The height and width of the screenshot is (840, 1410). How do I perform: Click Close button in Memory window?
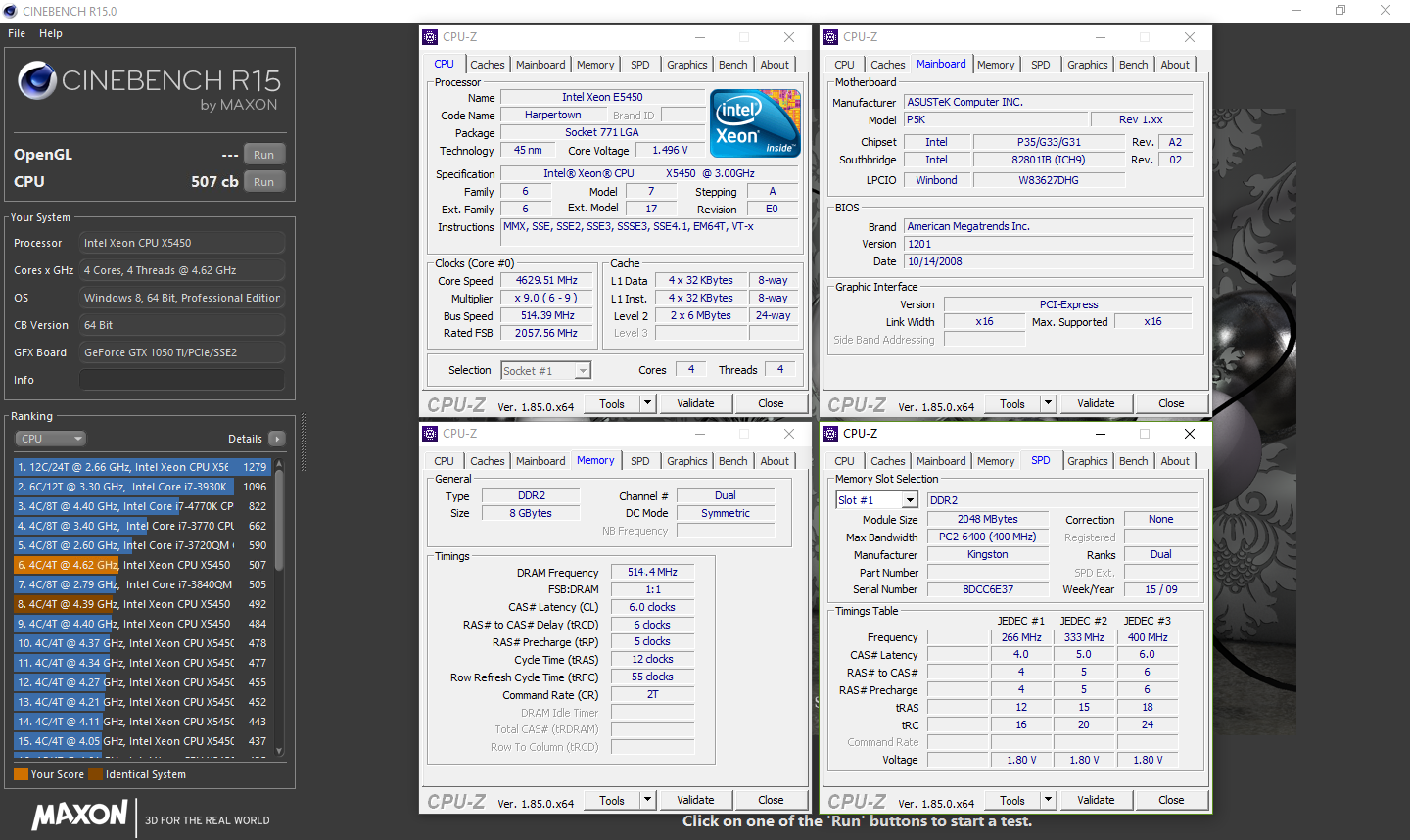[771, 800]
